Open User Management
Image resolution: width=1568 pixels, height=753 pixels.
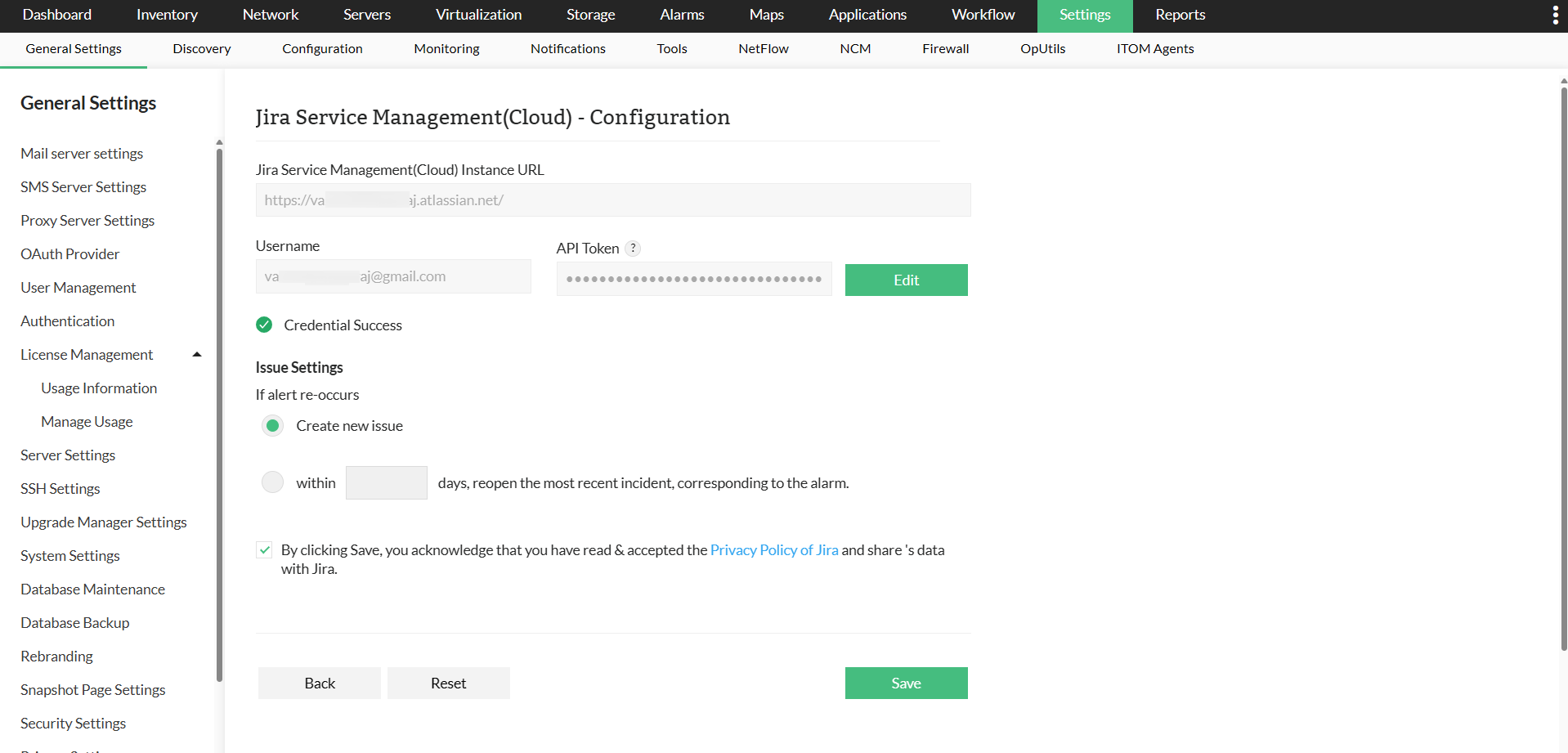pos(78,288)
